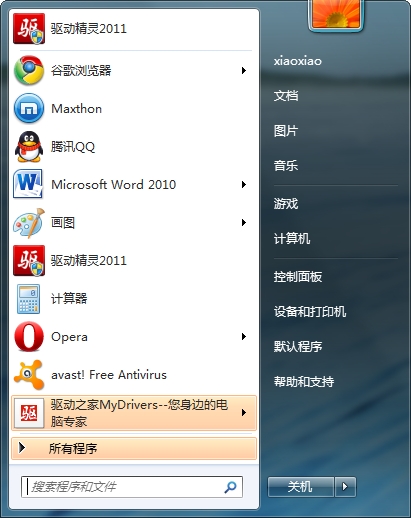The image size is (411, 518).
Task: Expand 驱动之家MyDrivers jump list arrow
Action: click(244, 413)
